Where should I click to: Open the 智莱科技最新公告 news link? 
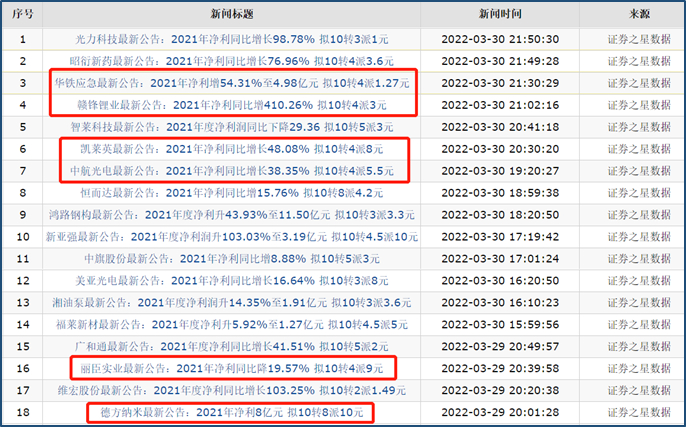coord(232,127)
